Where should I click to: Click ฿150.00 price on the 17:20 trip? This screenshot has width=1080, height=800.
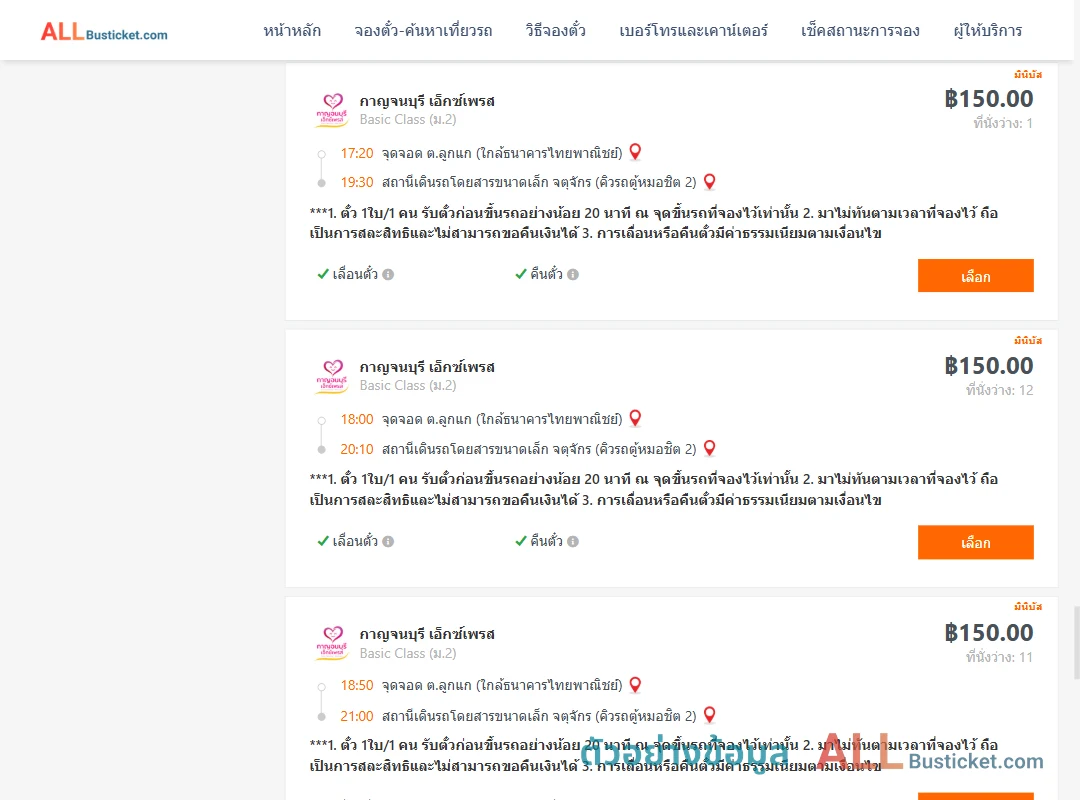[989, 99]
